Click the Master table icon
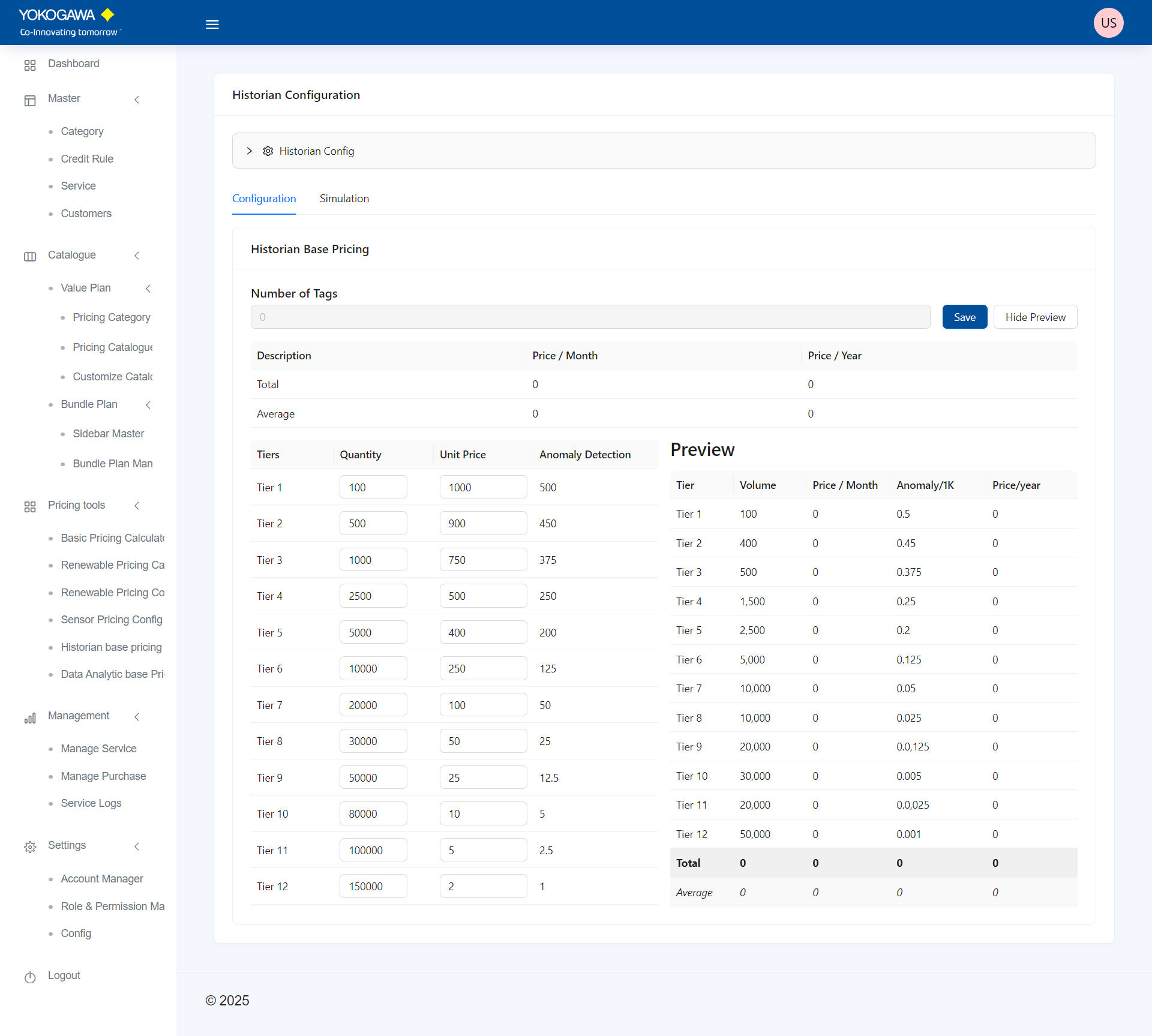Viewport: 1152px width, 1036px height. (30, 100)
